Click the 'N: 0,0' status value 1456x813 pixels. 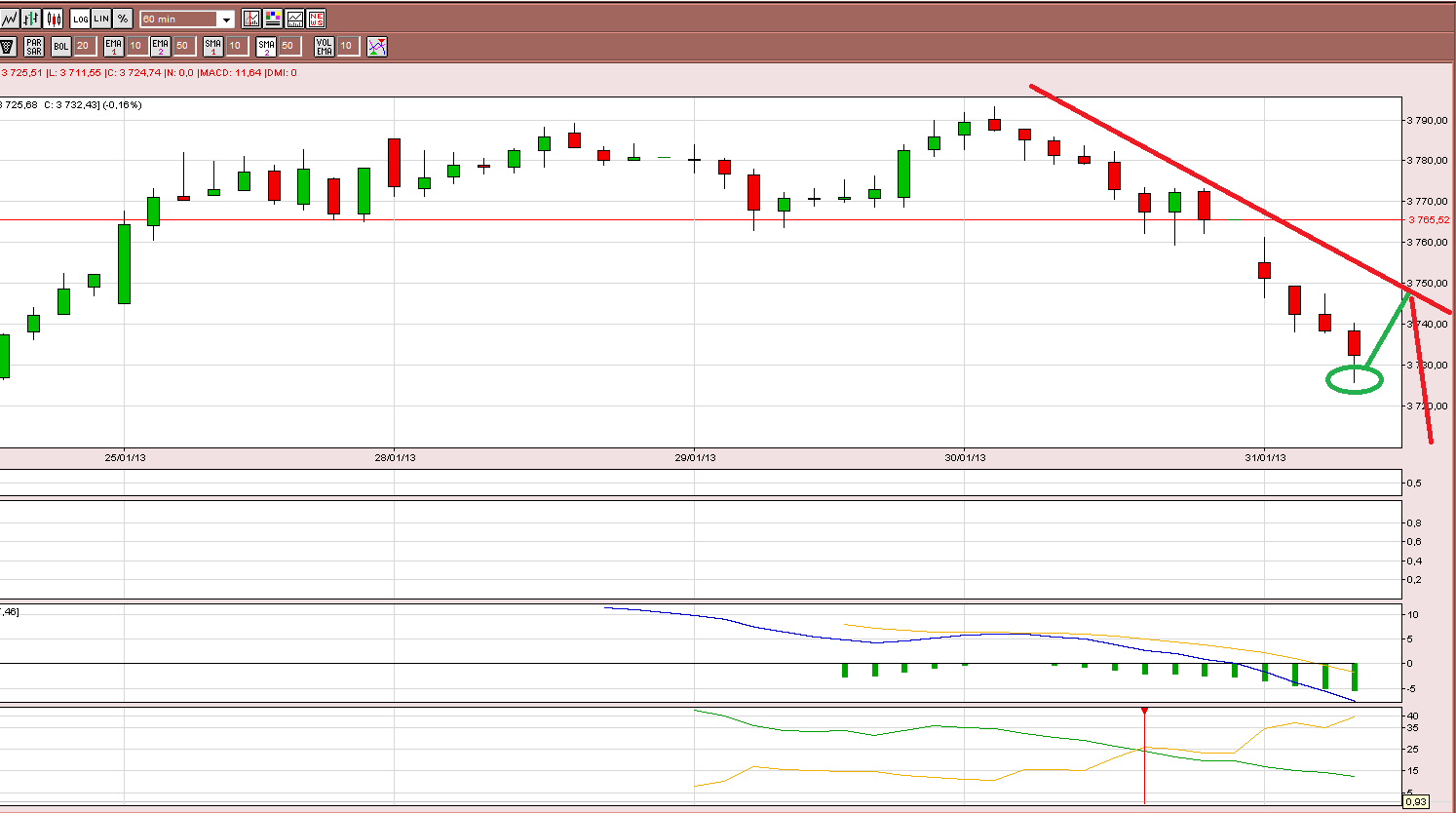point(180,73)
